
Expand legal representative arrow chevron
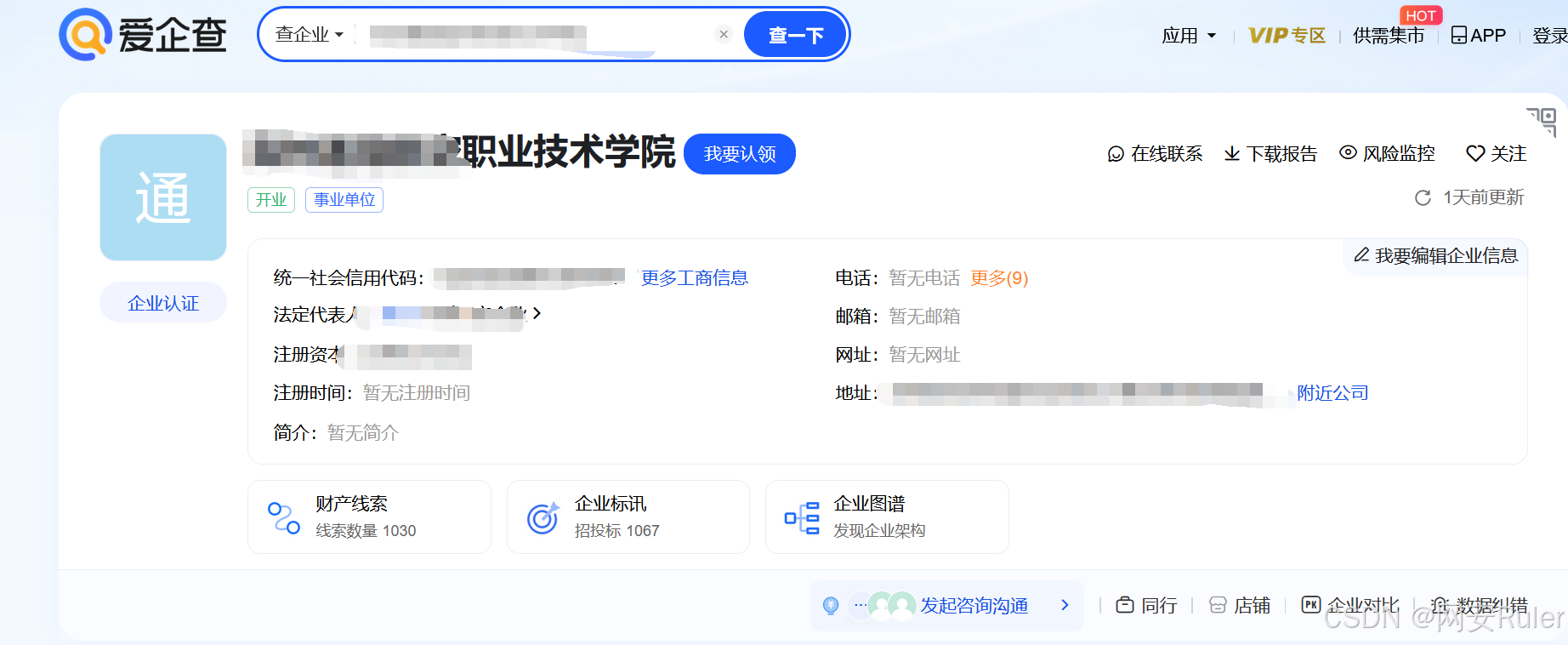click(537, 314)
